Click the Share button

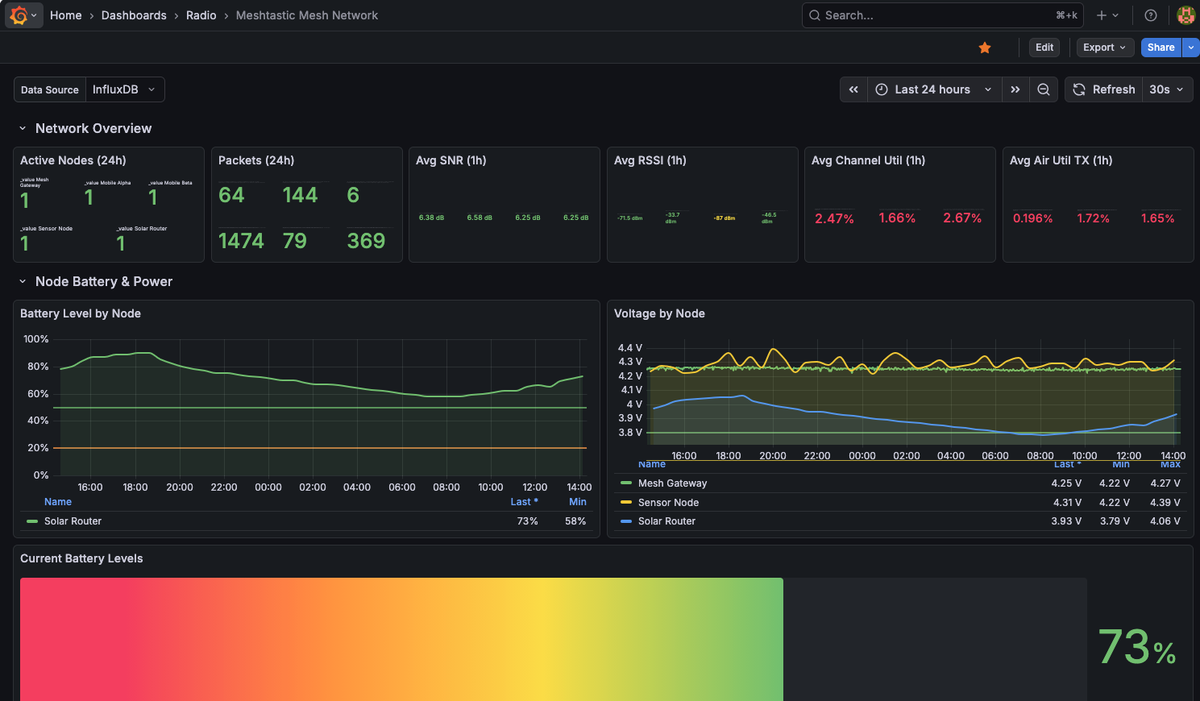click(x=1159, y=47)
